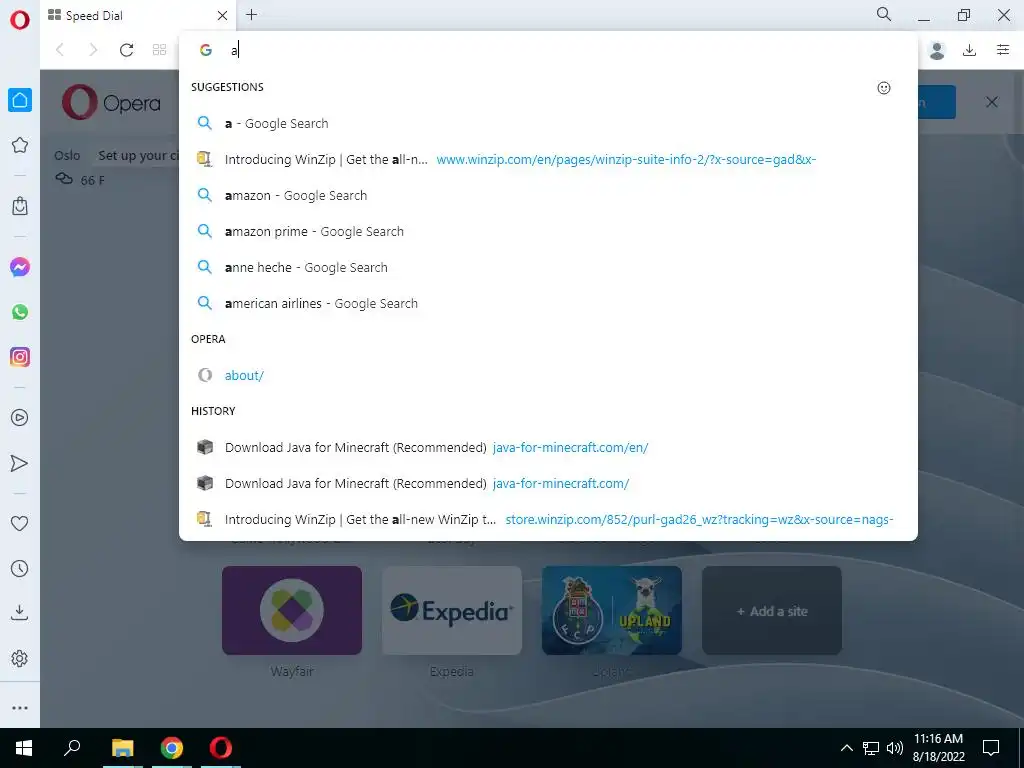1024x768 pixels.
Task: Click the Google search engine icon
Action: pos(206,50)
